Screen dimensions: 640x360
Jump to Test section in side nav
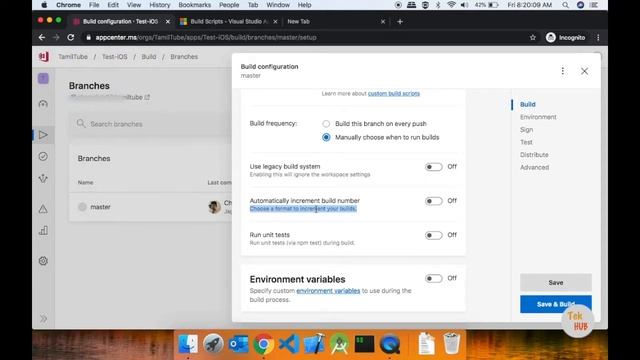(x=526, y=142)
